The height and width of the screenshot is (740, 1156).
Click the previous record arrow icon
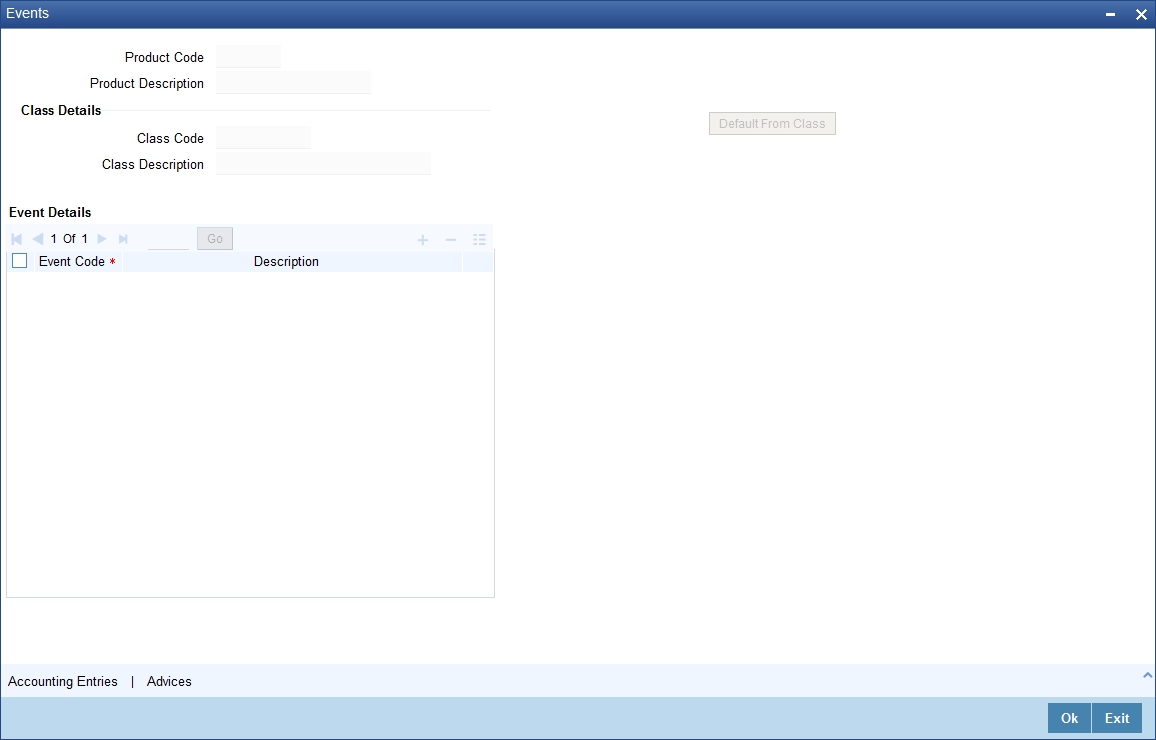(37, 238)
